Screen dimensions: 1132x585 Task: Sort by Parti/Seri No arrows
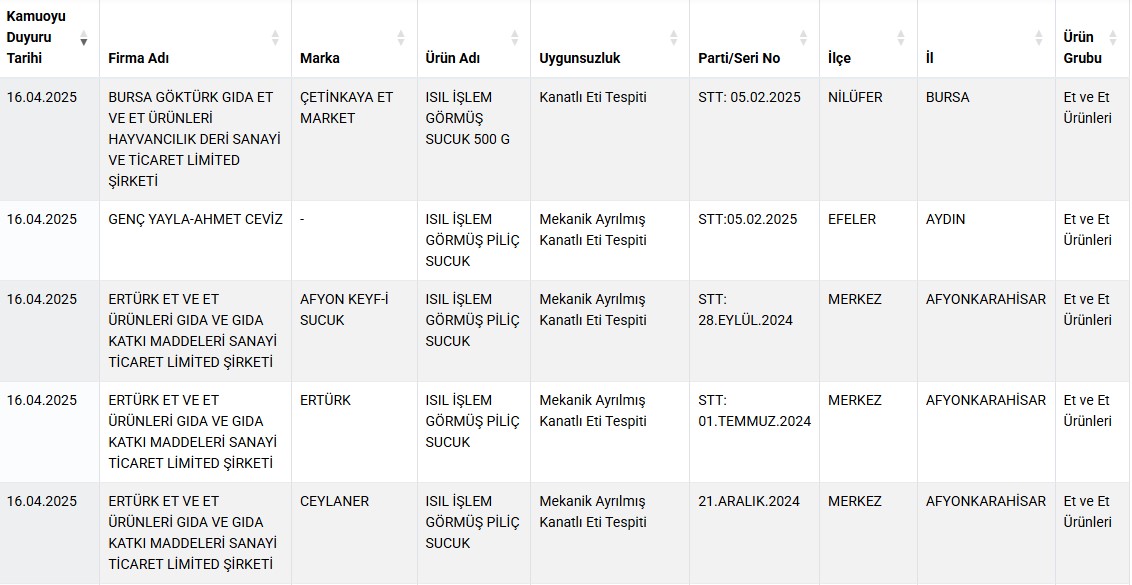click(804, 38)
